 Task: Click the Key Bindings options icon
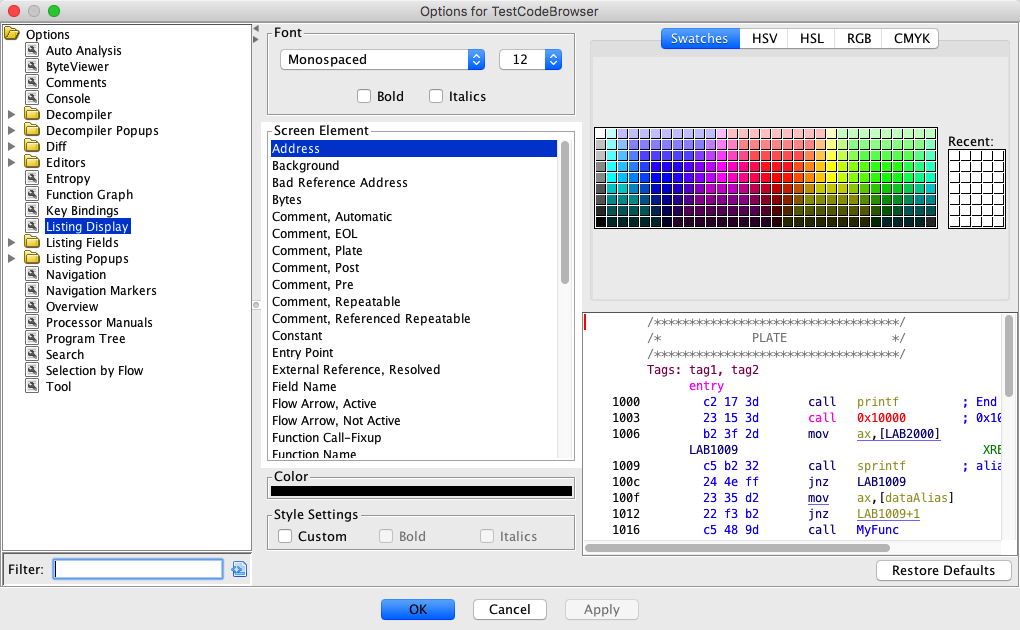33,211
